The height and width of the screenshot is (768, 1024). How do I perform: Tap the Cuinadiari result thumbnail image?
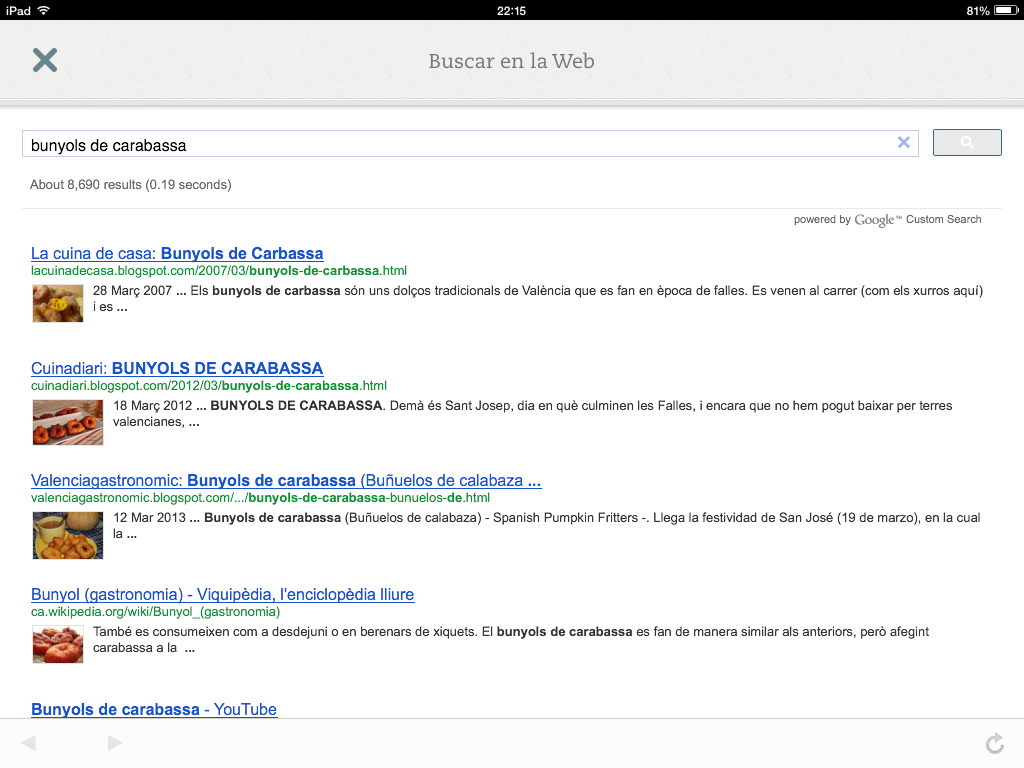67,422
